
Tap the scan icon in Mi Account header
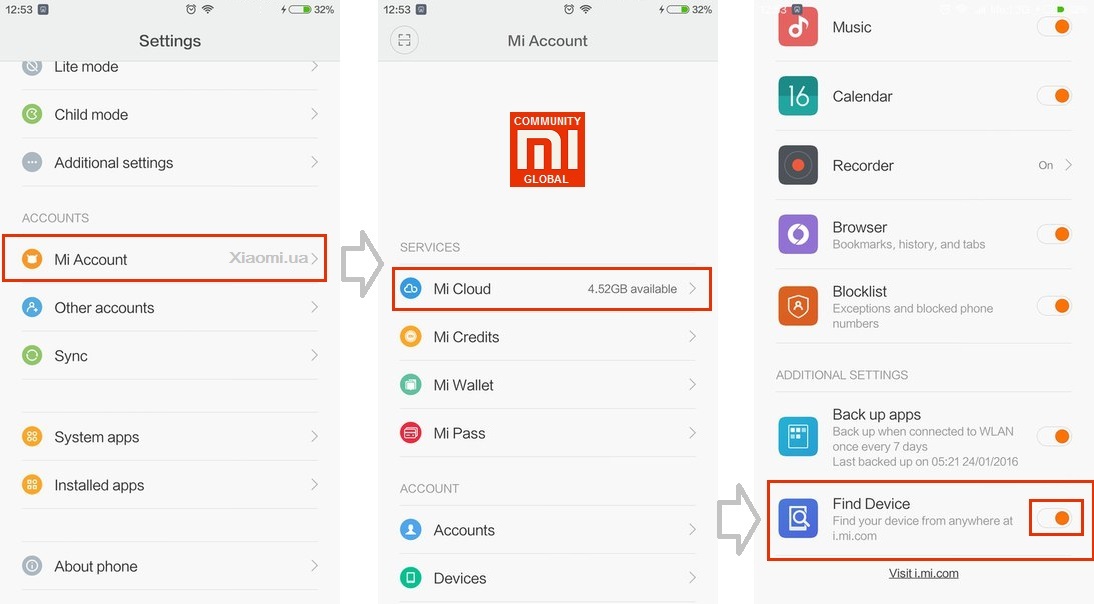tap(404, 40)
